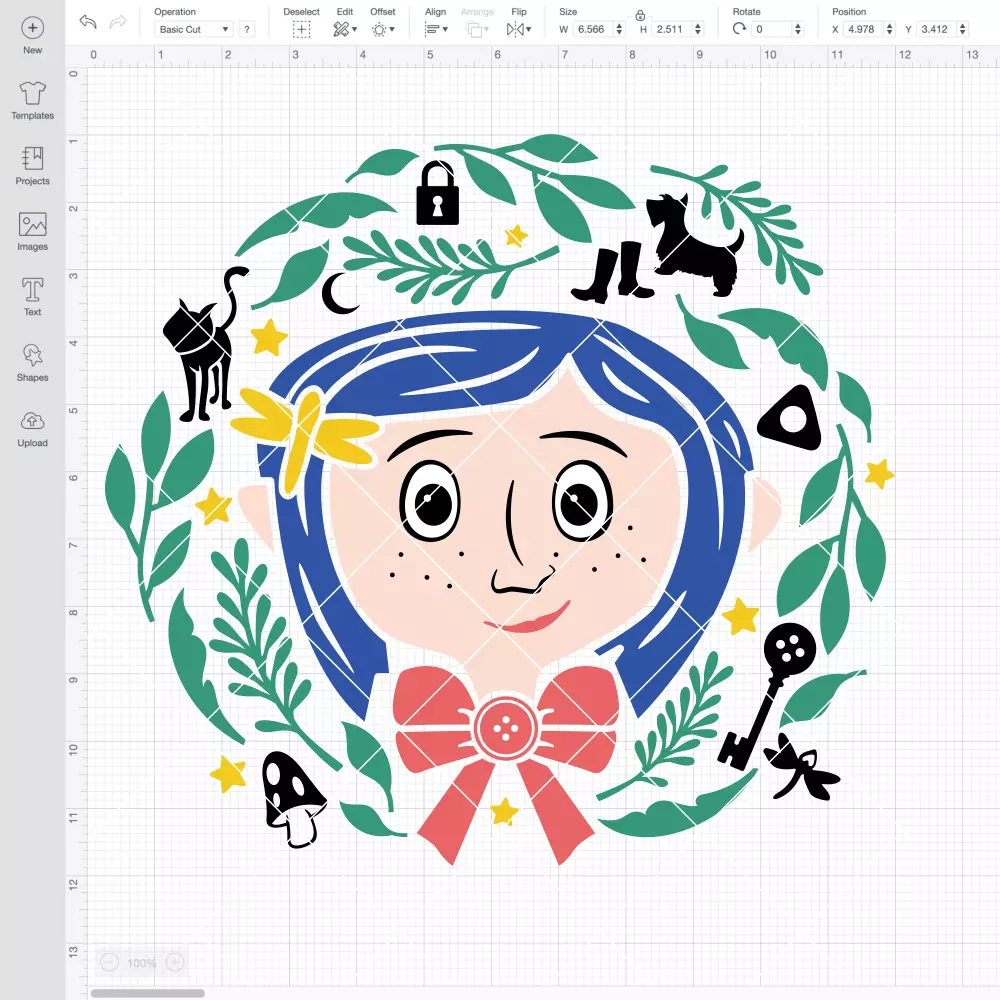
Task: Click the X position field
Action: [x=864, y=29]
